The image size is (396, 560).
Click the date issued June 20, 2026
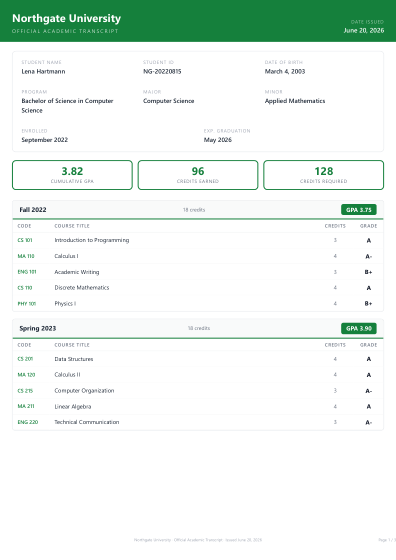(x=364, y=31)
